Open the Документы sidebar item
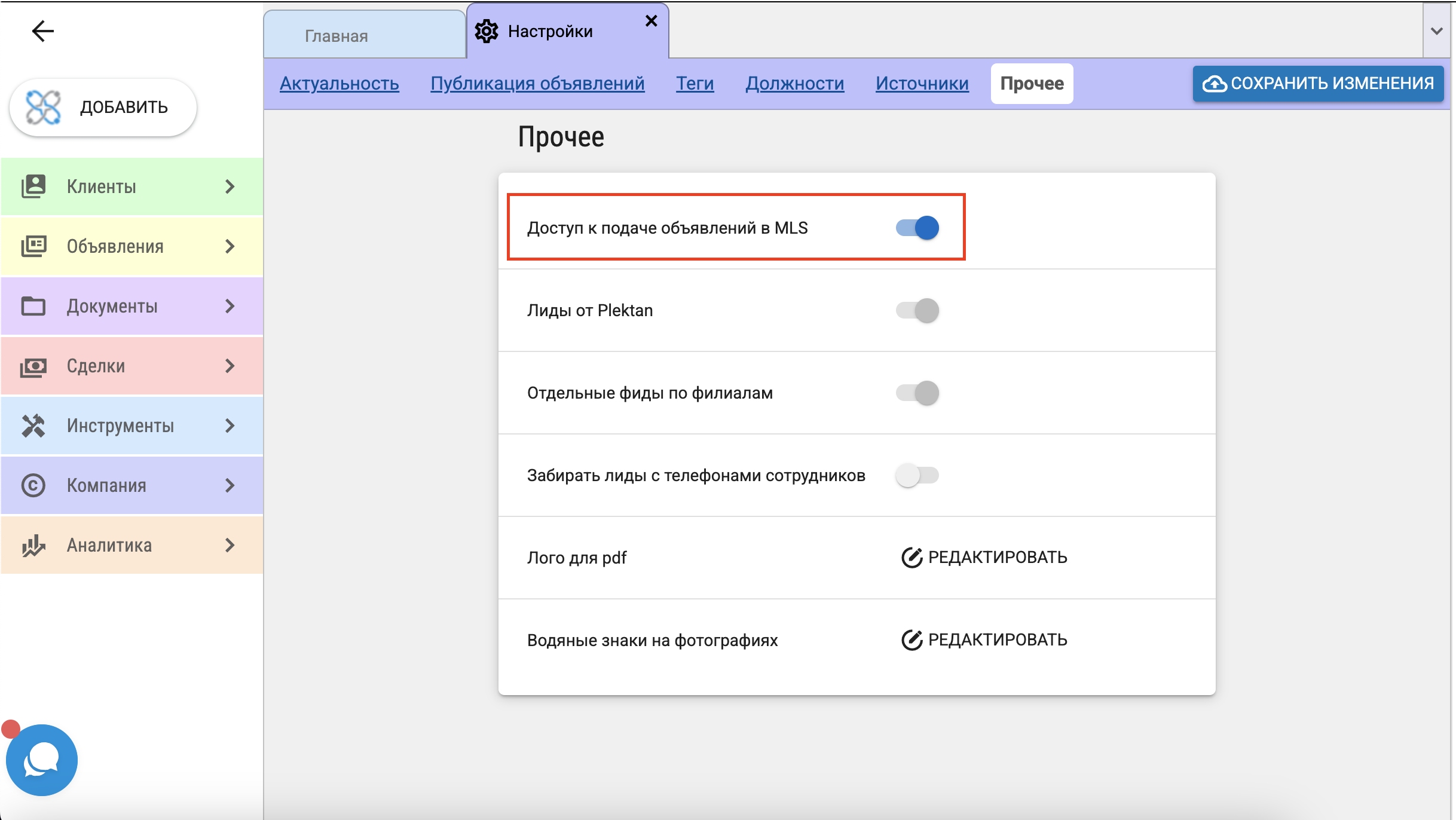 click(131, 306)
